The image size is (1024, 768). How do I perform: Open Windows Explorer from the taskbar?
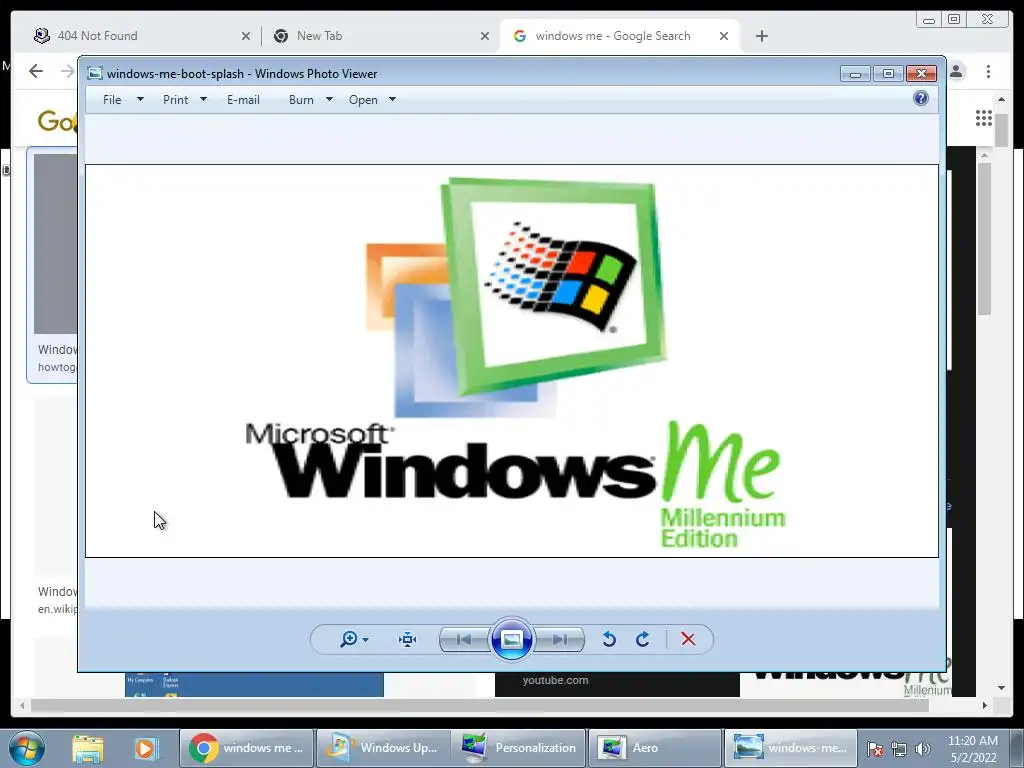[x=88, y=748]
